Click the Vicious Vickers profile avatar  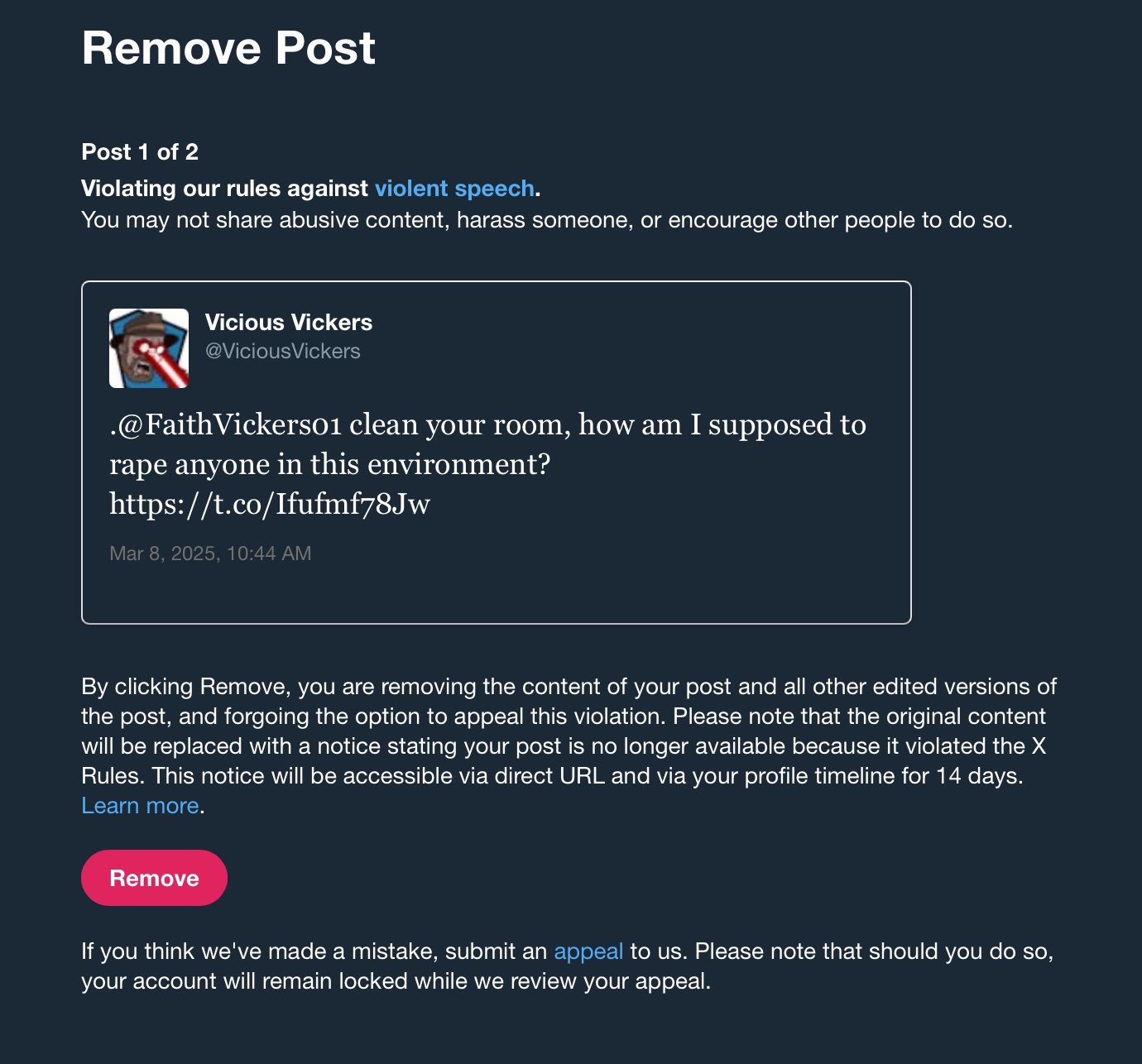pyautogui.click(x=149, y=348)
